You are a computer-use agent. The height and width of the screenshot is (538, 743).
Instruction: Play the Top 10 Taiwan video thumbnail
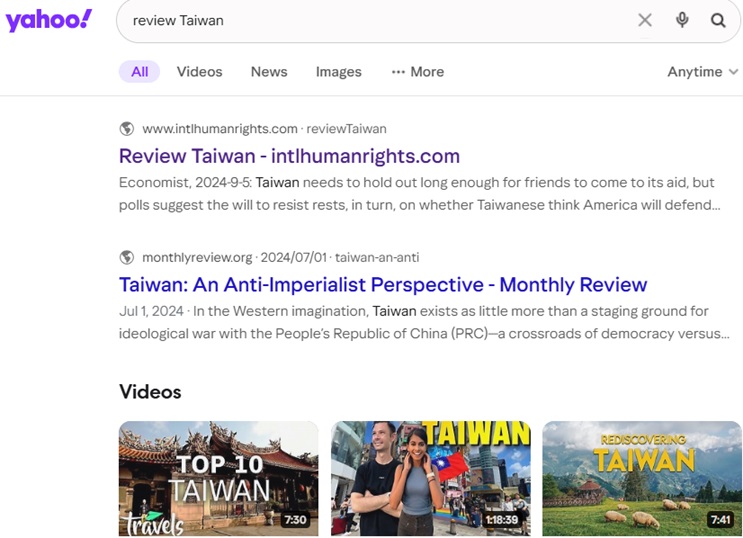coord(218,478)
